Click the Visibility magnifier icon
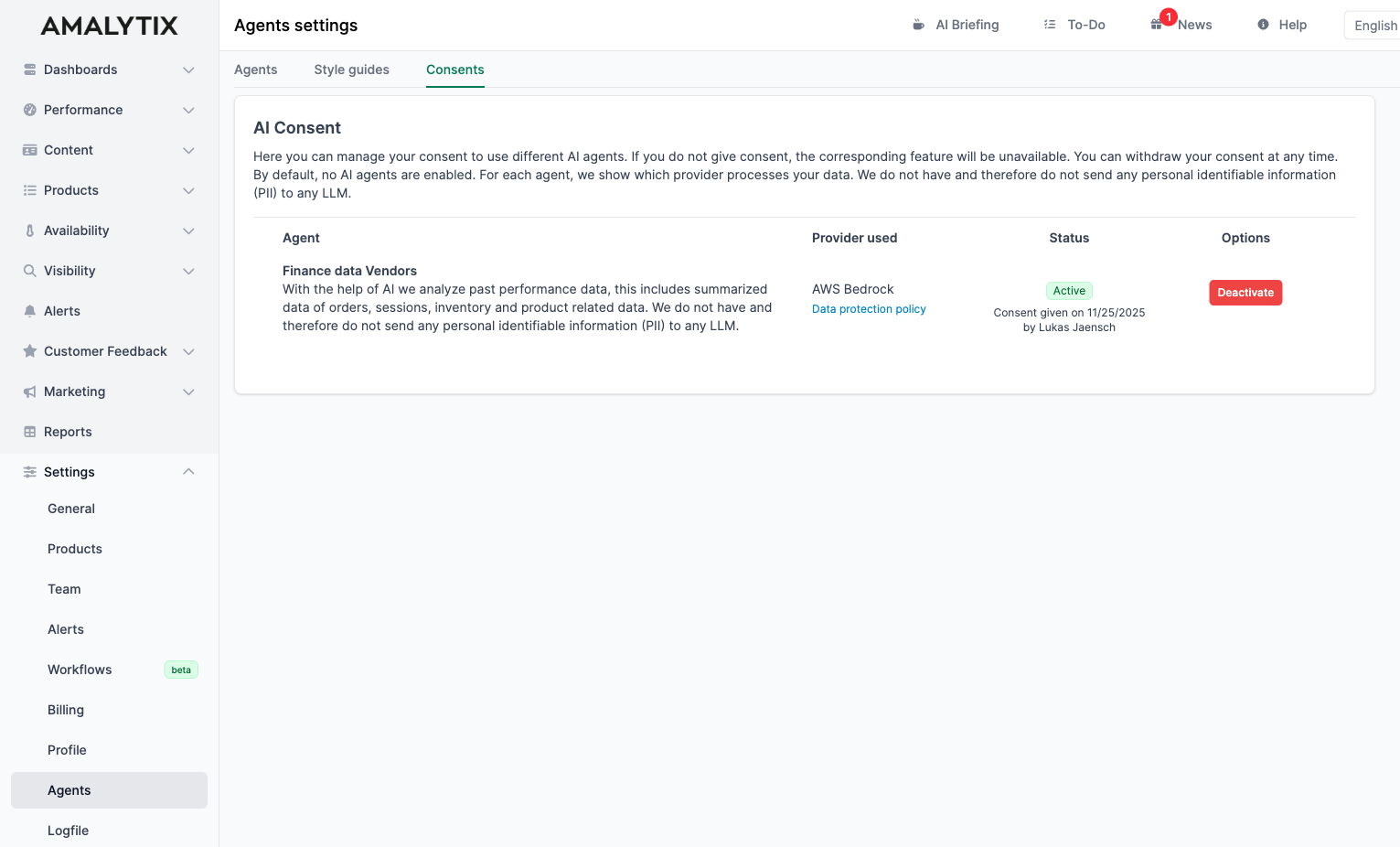Image resolution: width=1400 pixels, height=847 pixels. 30,271
